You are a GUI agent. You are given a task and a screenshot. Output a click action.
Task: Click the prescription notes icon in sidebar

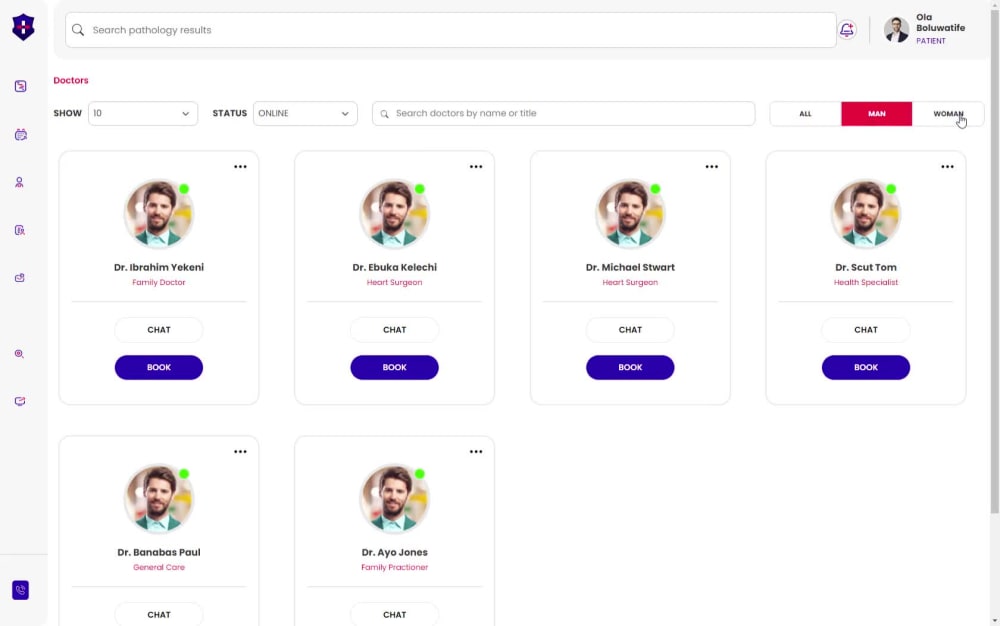(x=20, y=277)
